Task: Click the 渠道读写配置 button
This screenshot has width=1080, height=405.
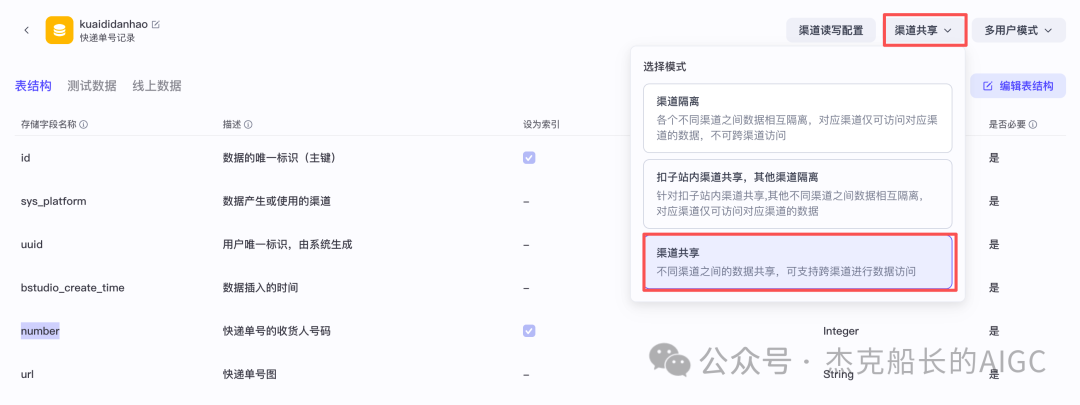Action: (x=831, y=30)
